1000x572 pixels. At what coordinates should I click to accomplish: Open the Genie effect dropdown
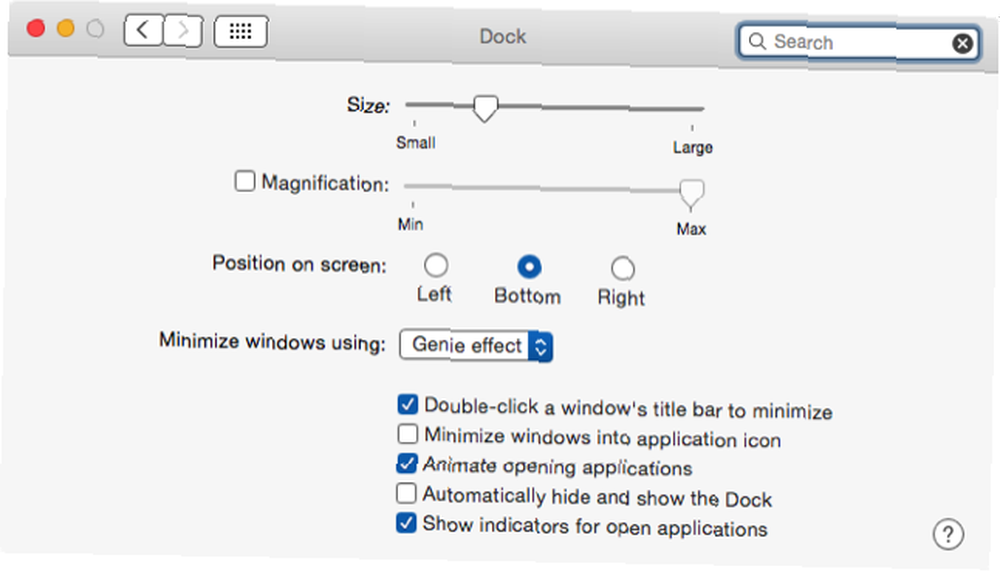click(476, 346)
